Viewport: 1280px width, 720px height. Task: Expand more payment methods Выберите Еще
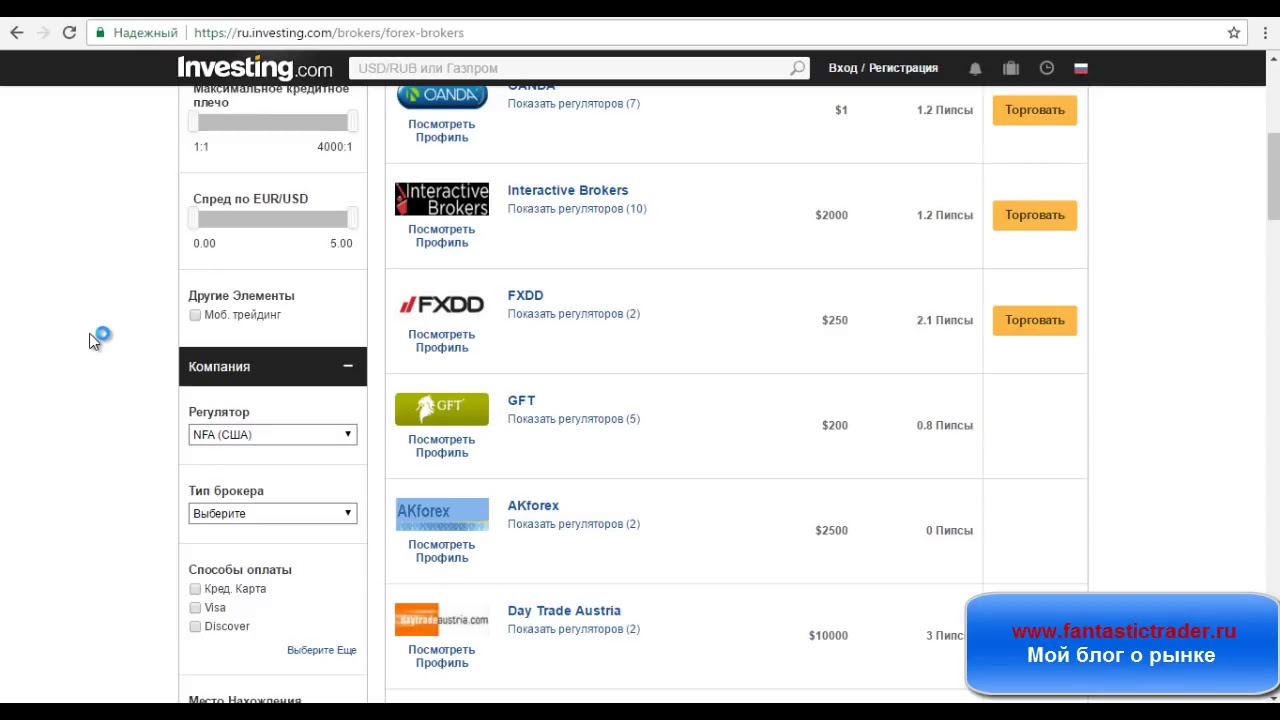(322, 650)
